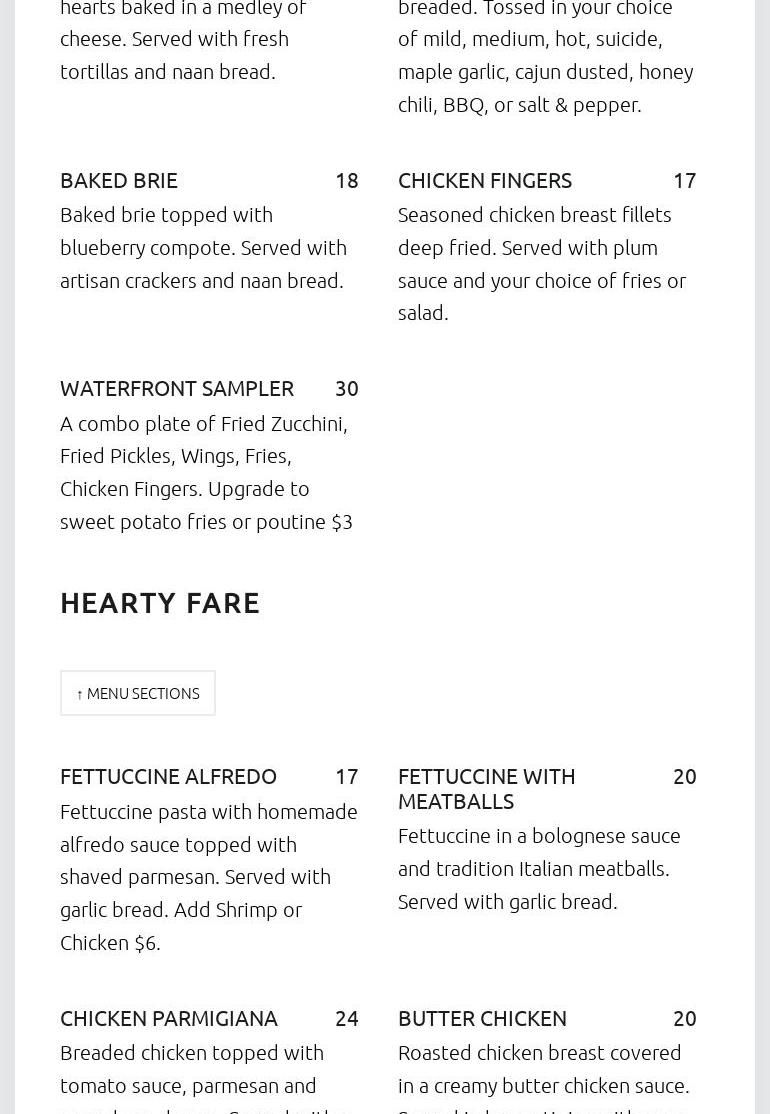Click the Menu Sections button
Screen dimensions: 770x1114
(138, 693)
